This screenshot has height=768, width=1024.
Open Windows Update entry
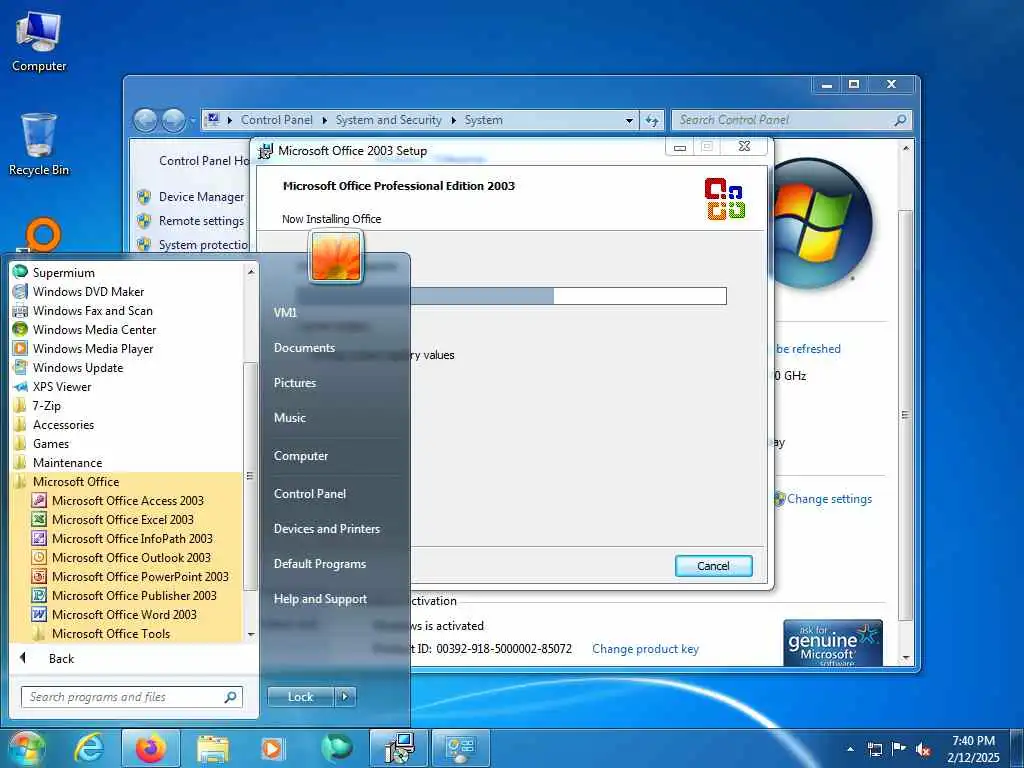(x=78, y=367)
